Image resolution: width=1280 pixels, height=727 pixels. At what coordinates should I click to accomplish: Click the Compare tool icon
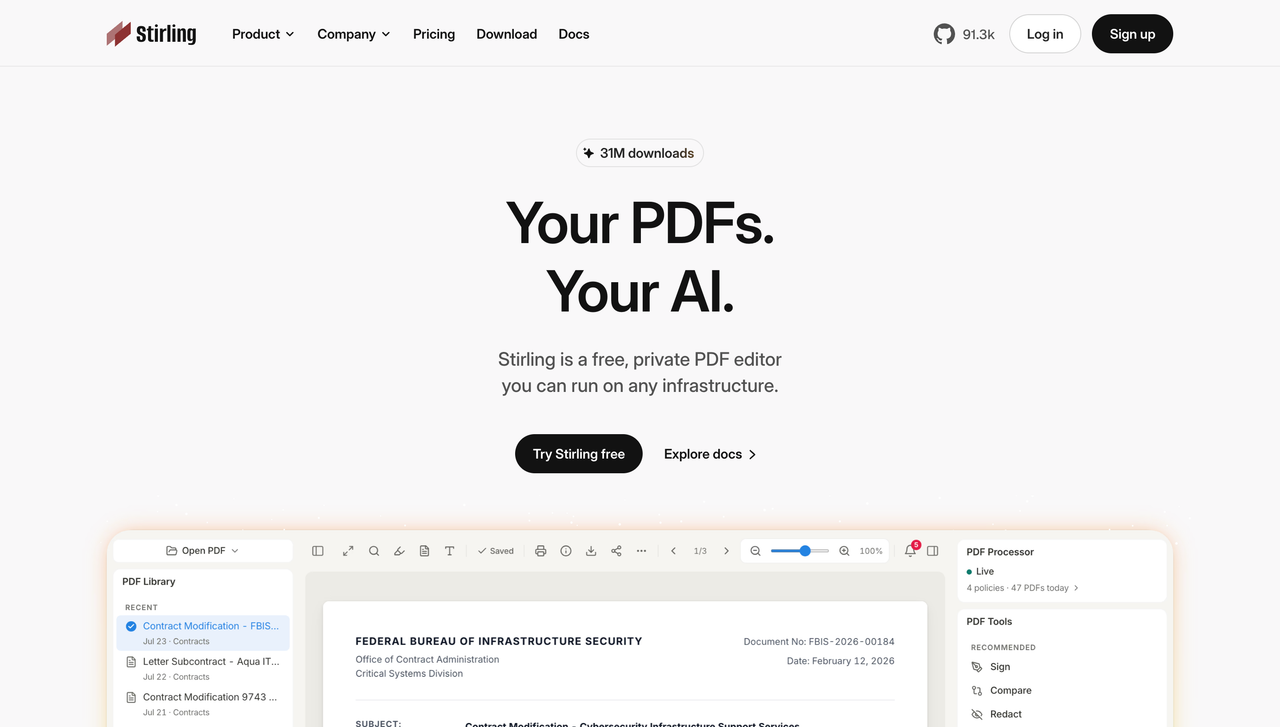coord(977,691)
